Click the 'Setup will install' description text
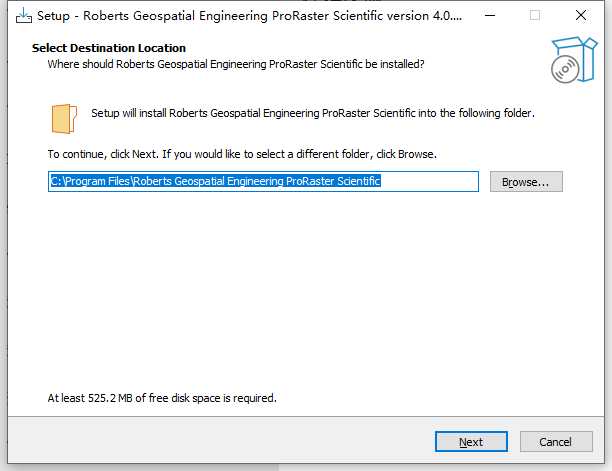Screen dimensions: 612x471 (313, 113)
